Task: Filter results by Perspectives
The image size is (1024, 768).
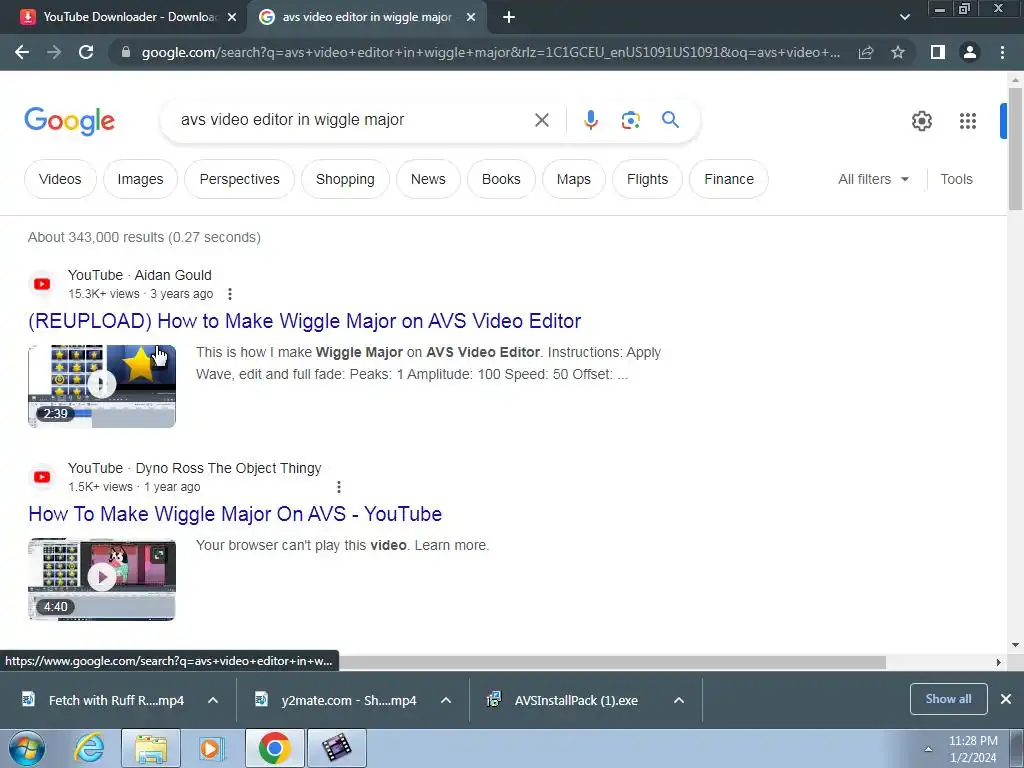Action: [x=240, y=179]
